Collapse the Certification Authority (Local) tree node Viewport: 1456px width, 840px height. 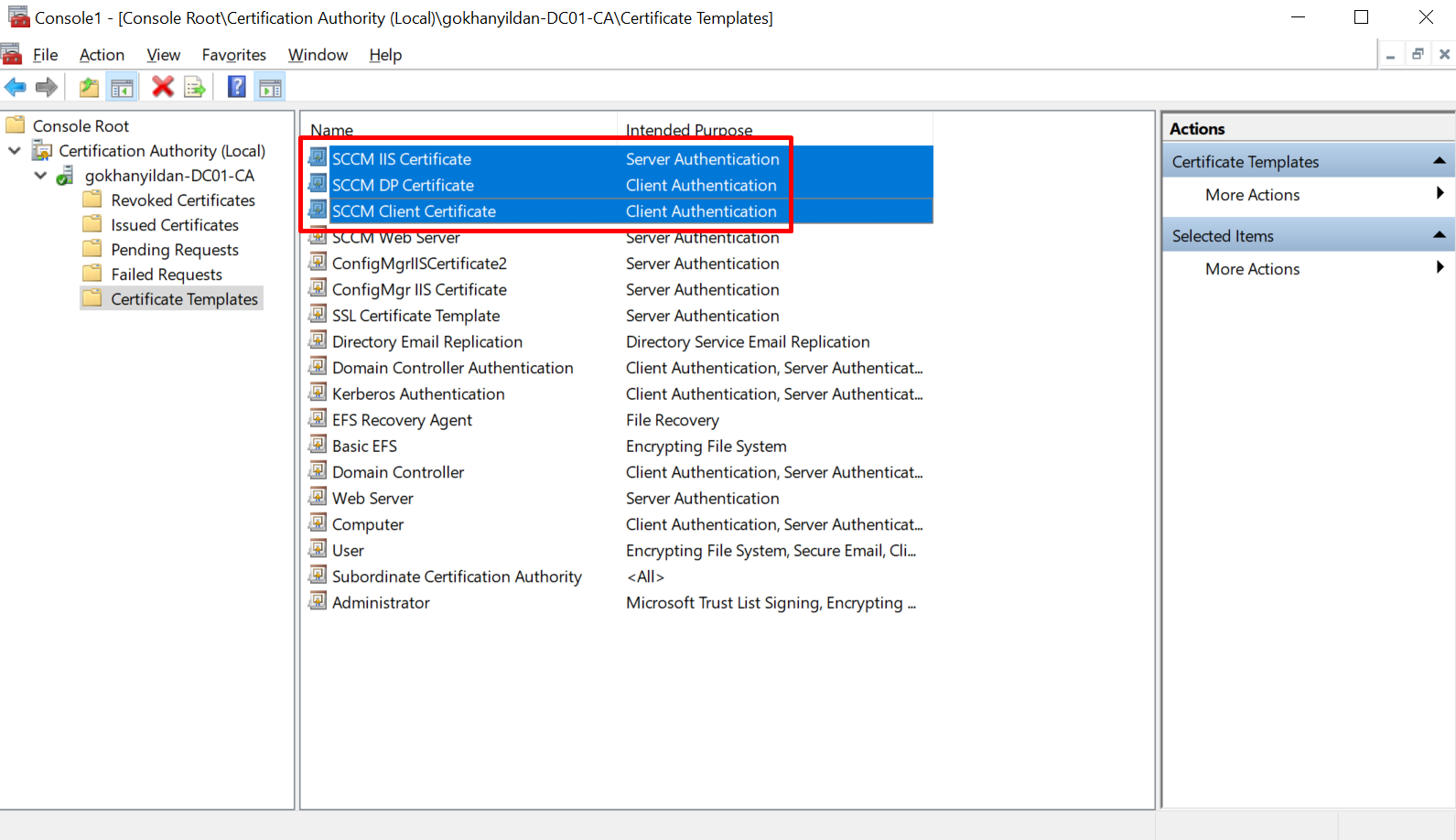[15, 150]
